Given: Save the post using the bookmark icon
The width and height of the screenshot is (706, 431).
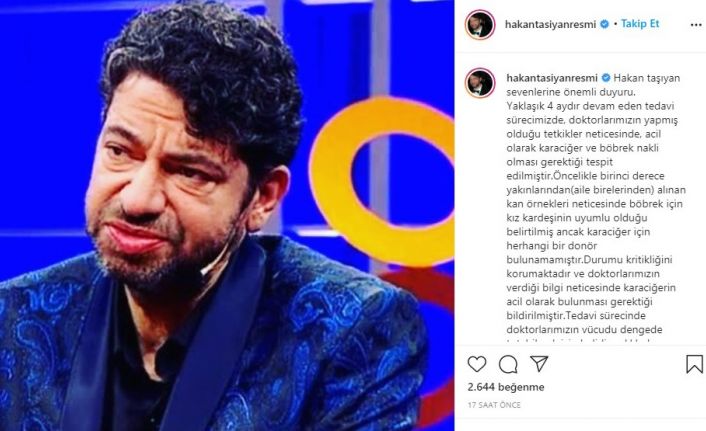Looking at the screenshot, I should pyautogui.click(x=694, y=364).
